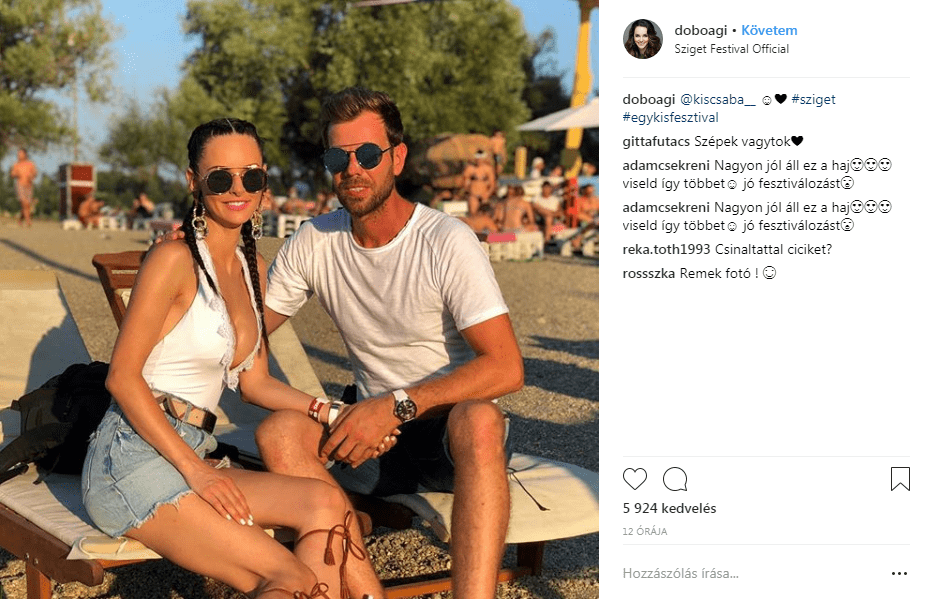Open the three-dot more options menu
Viewport: 934px width, 599px height.
tap(899, 573)
